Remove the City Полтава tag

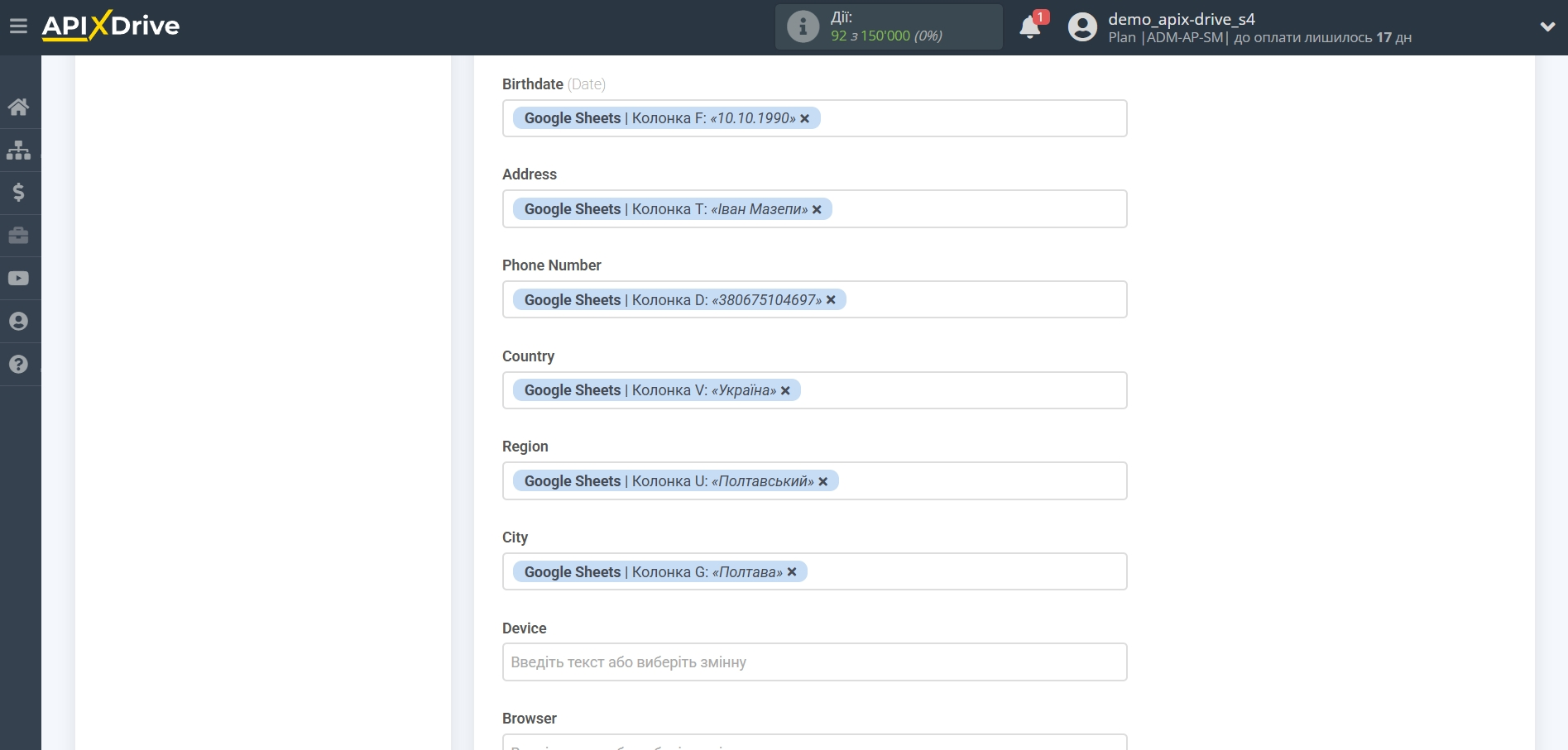tap(792, 572)
